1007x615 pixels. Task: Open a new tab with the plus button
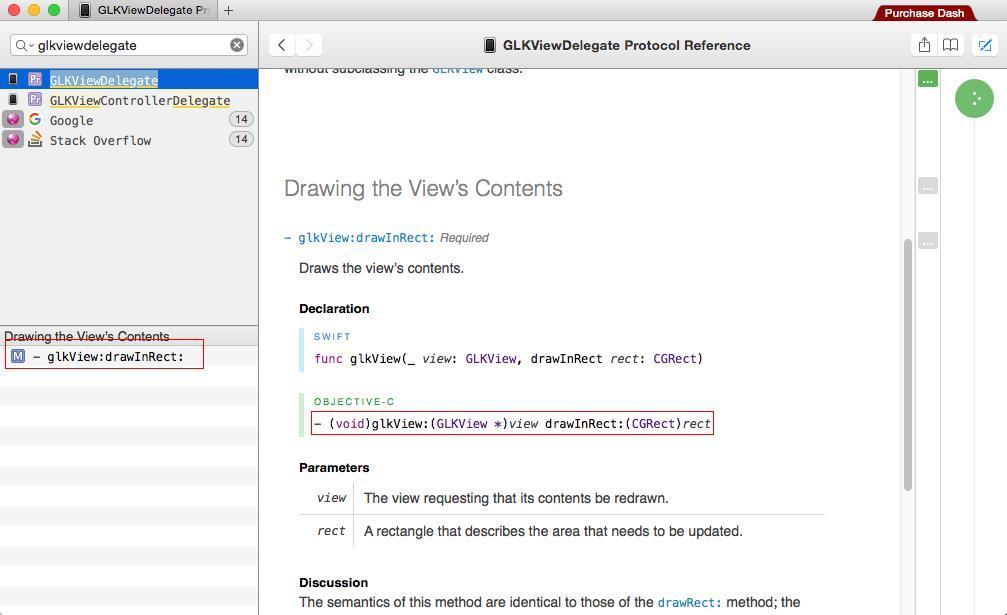[228, 10]
